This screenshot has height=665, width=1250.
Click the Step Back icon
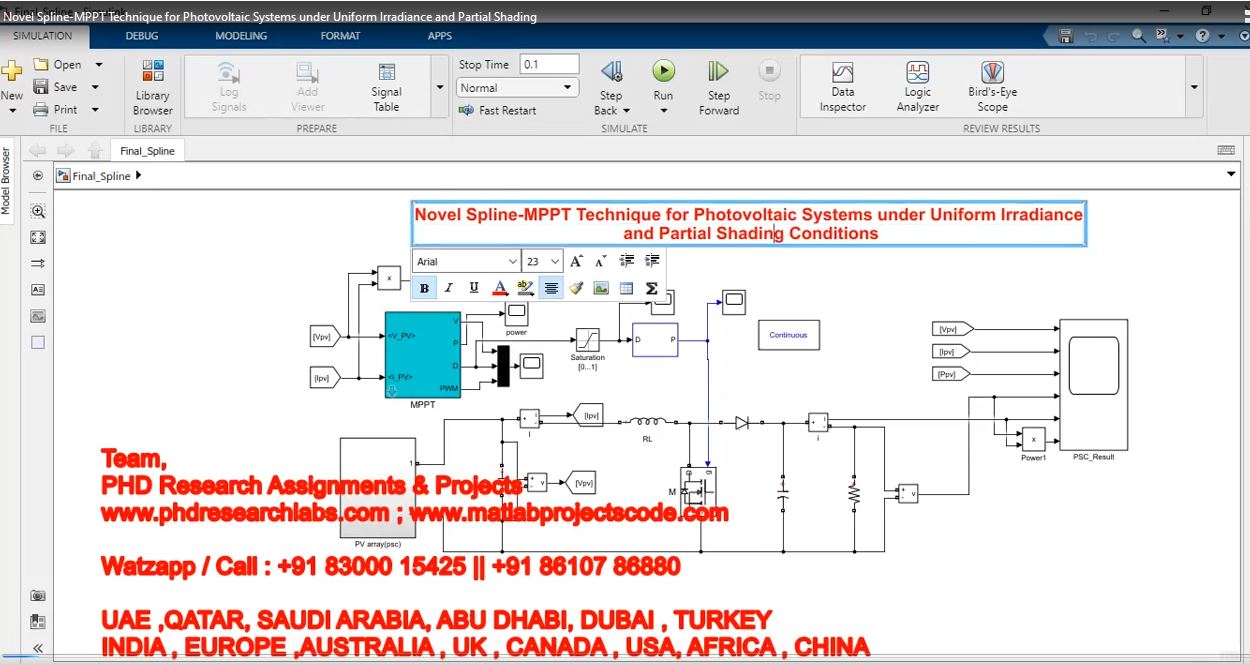point(611,71)
